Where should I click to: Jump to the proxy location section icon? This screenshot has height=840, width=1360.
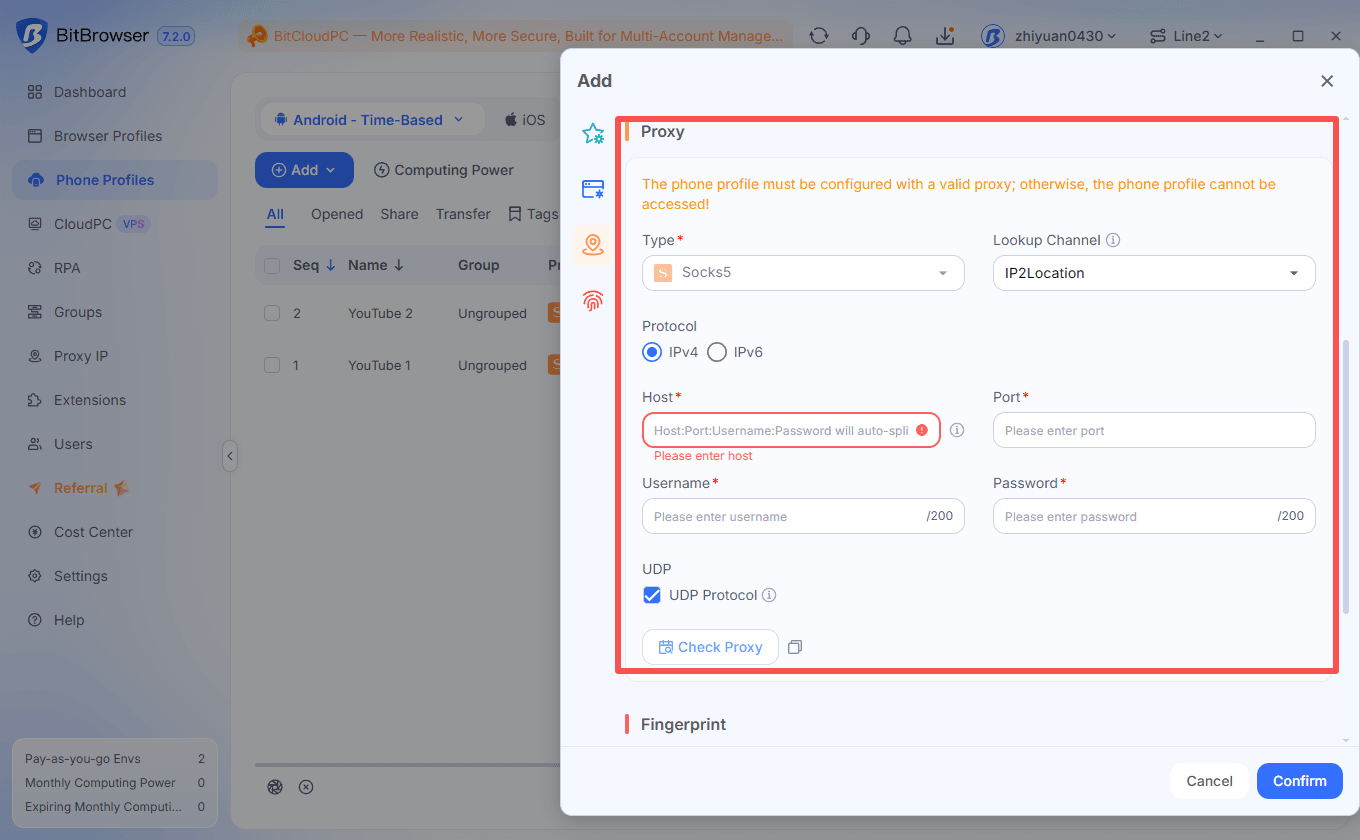click(x=593, y=245)
